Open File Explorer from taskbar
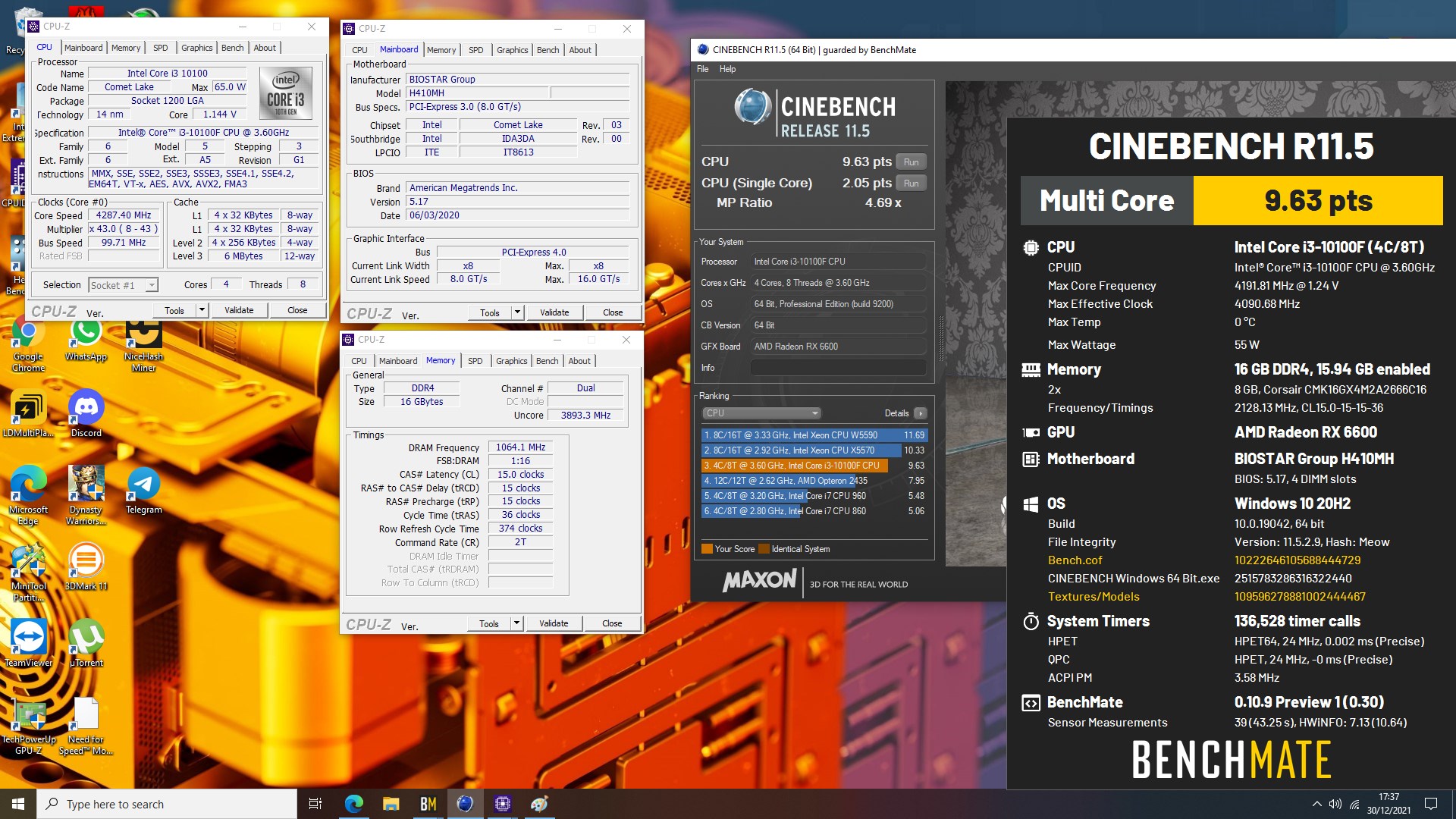 tap(391, 804)
